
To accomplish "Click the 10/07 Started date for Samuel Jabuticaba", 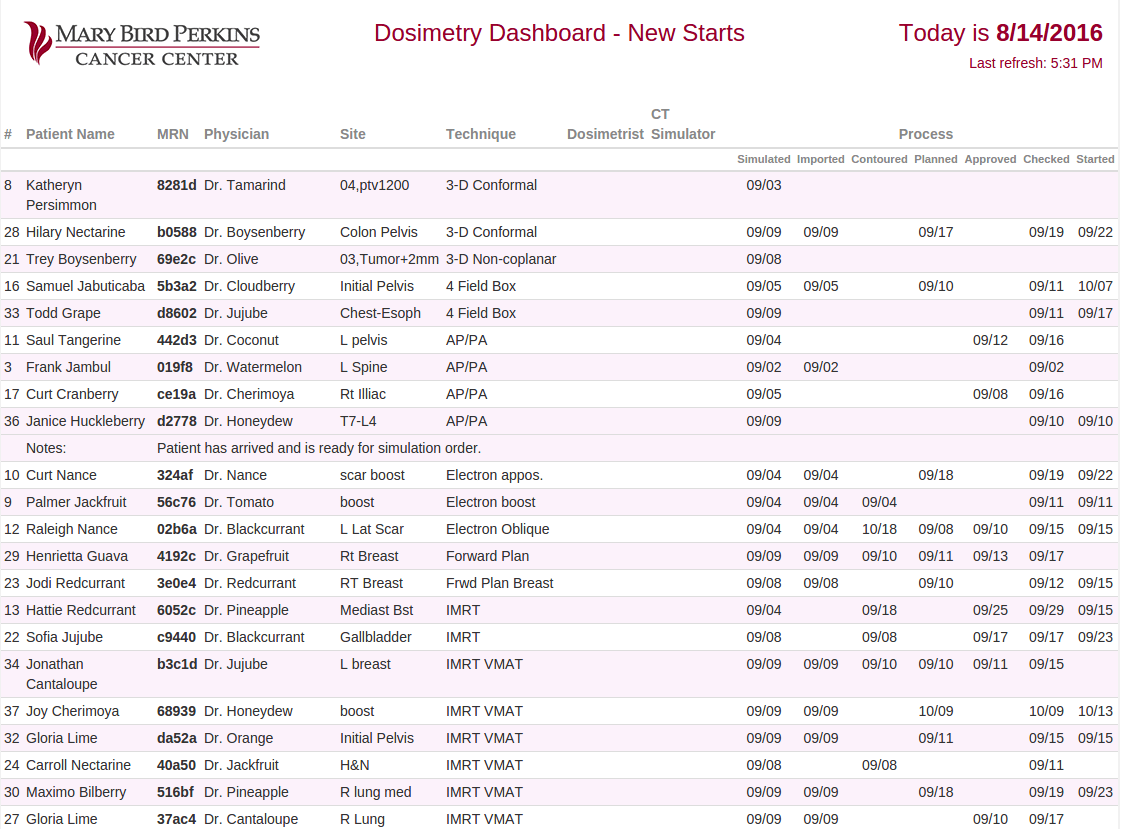I will (x=1095, y=286).
